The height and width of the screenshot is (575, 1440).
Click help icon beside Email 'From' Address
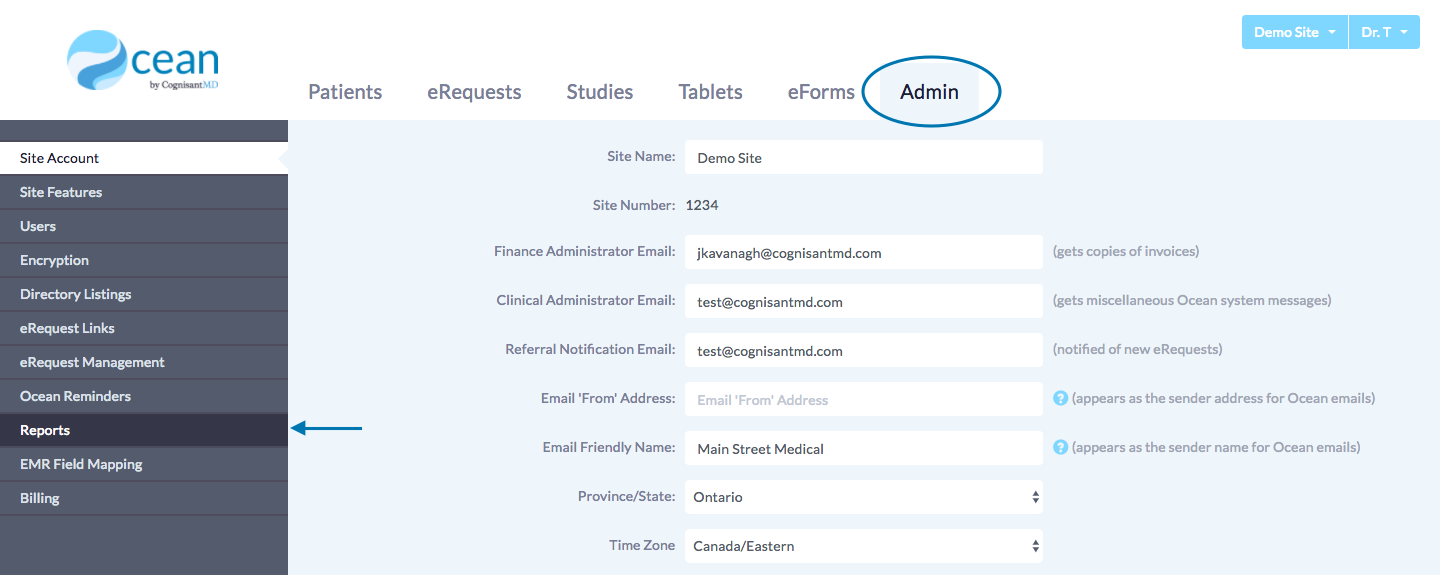click(1060, 398)
